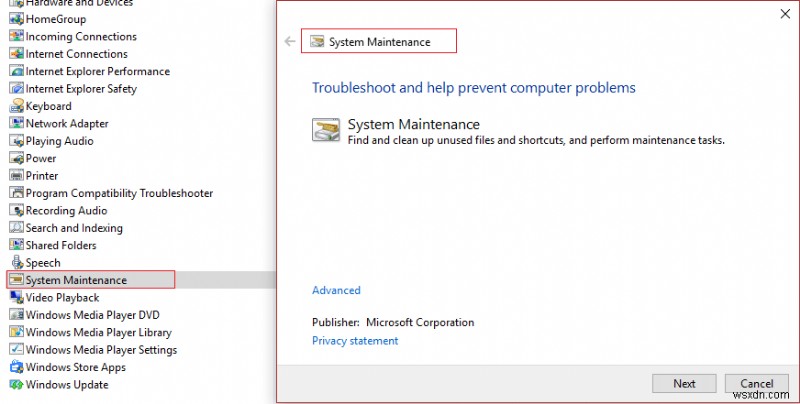The height and width of the screenshot is (404, 800).
Task: Click the Playing Audio speaker icon
Action: pos(17,141)
